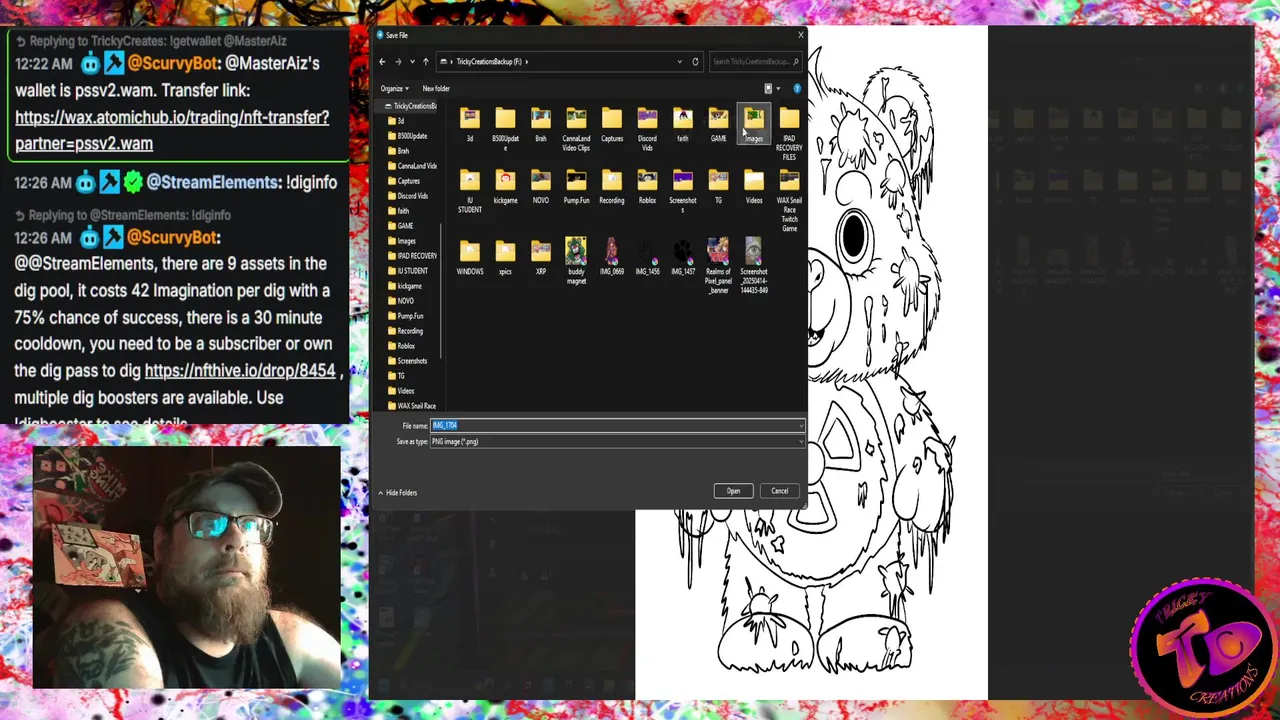Open view options dropdown arrow
The image size is (1280, 720).
779,88
